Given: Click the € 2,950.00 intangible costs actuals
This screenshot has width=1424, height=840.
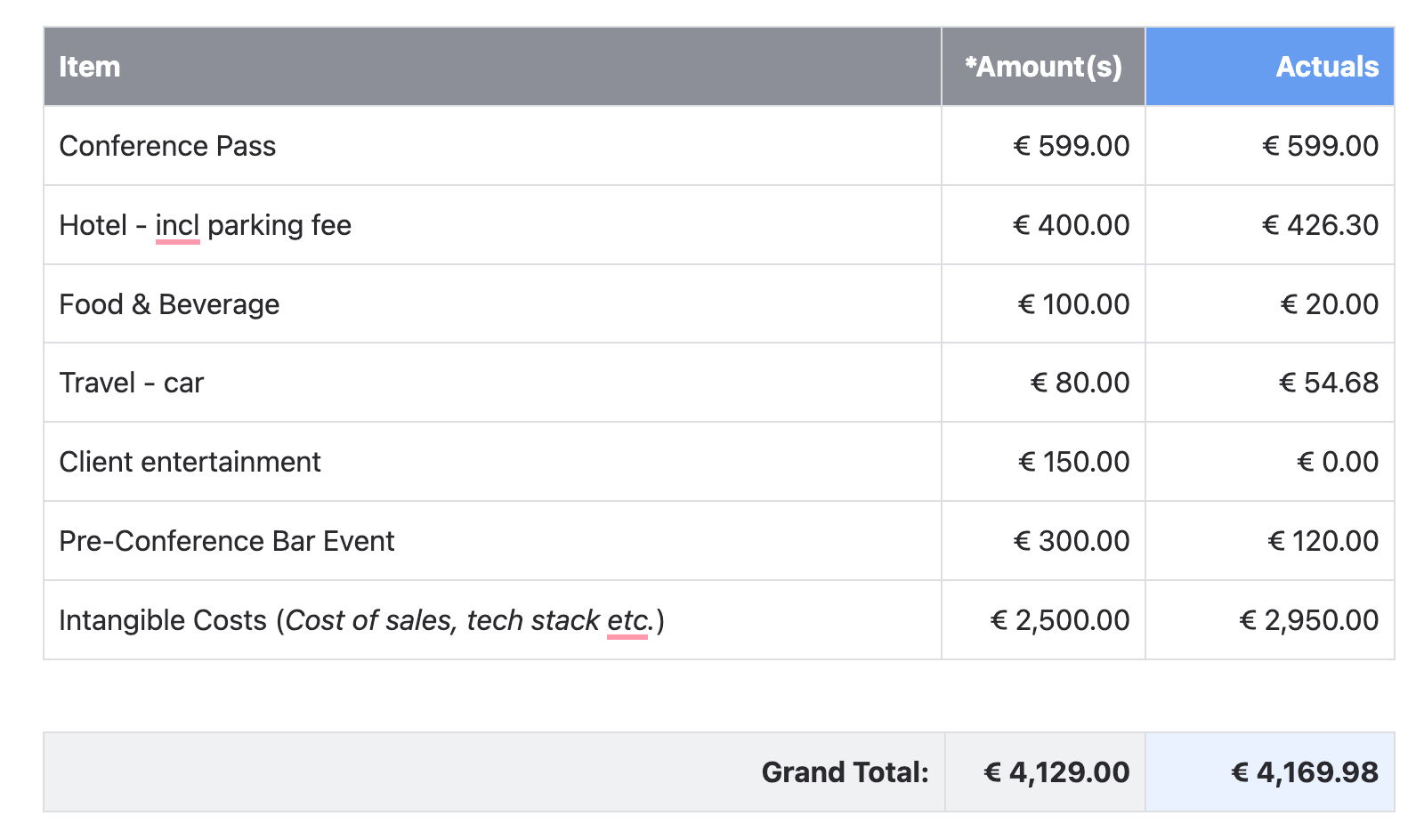Looking at the screenshot, I should pos(1270,620).
